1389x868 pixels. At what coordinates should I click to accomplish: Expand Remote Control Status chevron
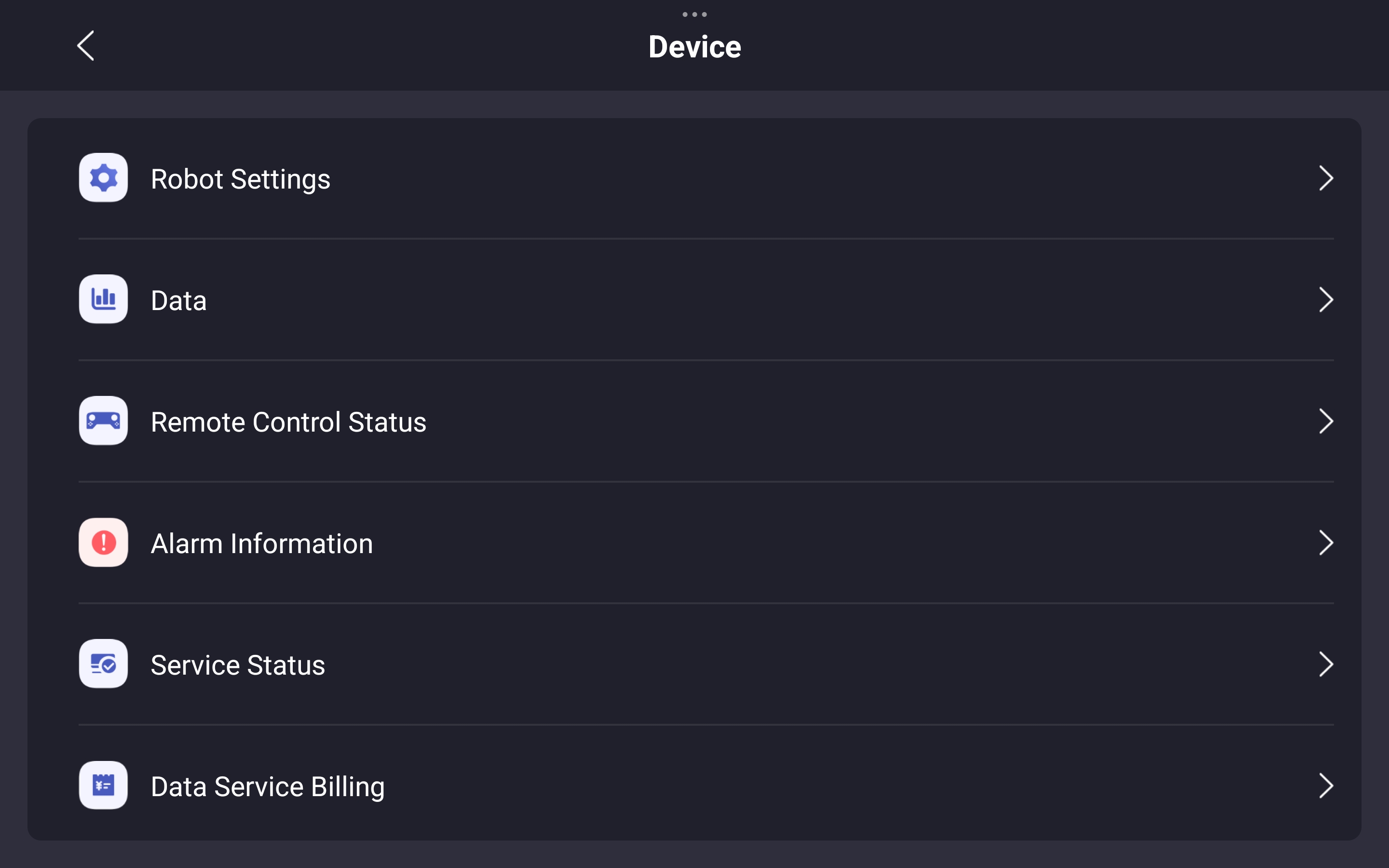[1326, 421]
